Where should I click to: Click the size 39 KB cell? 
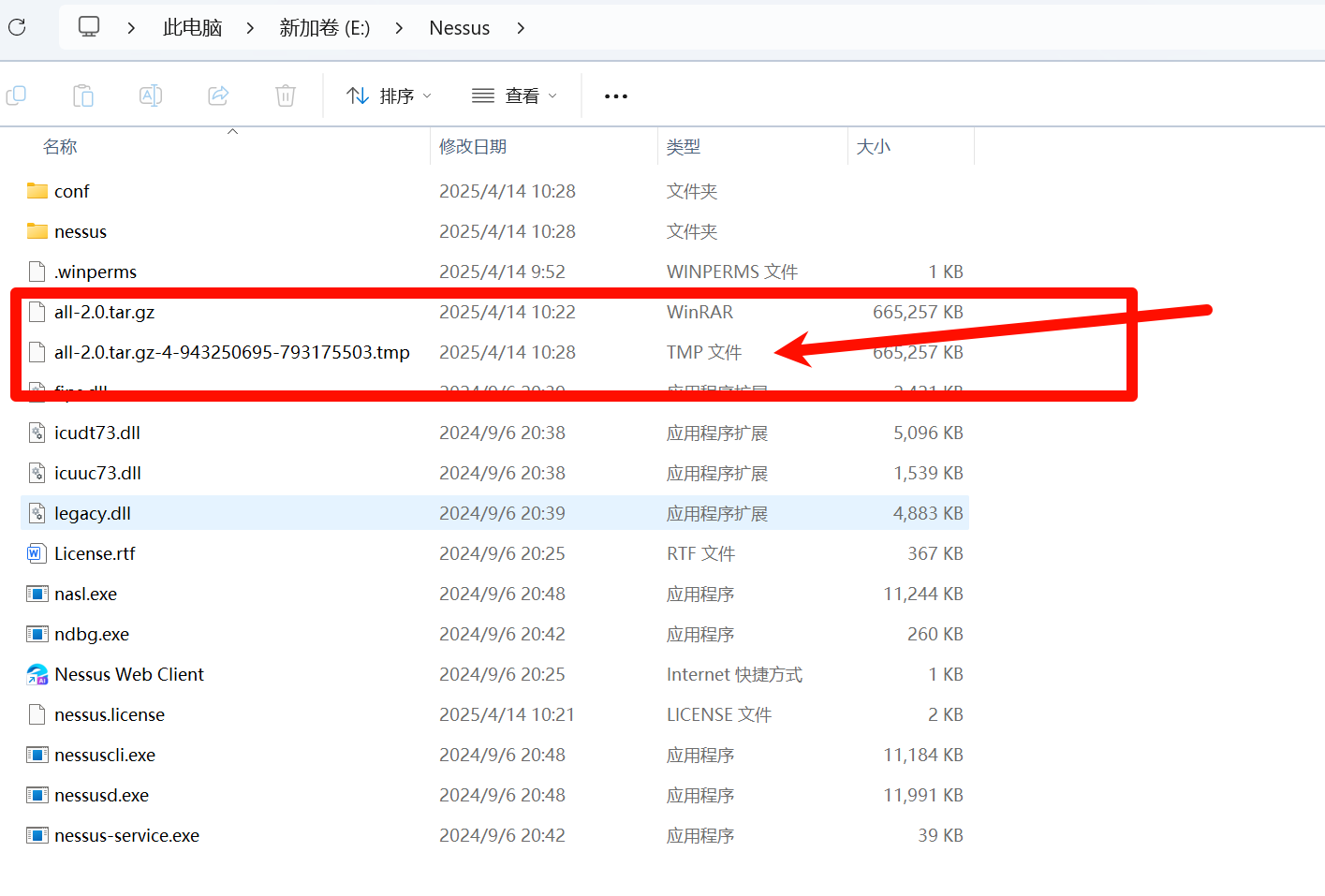coord(940,835)
